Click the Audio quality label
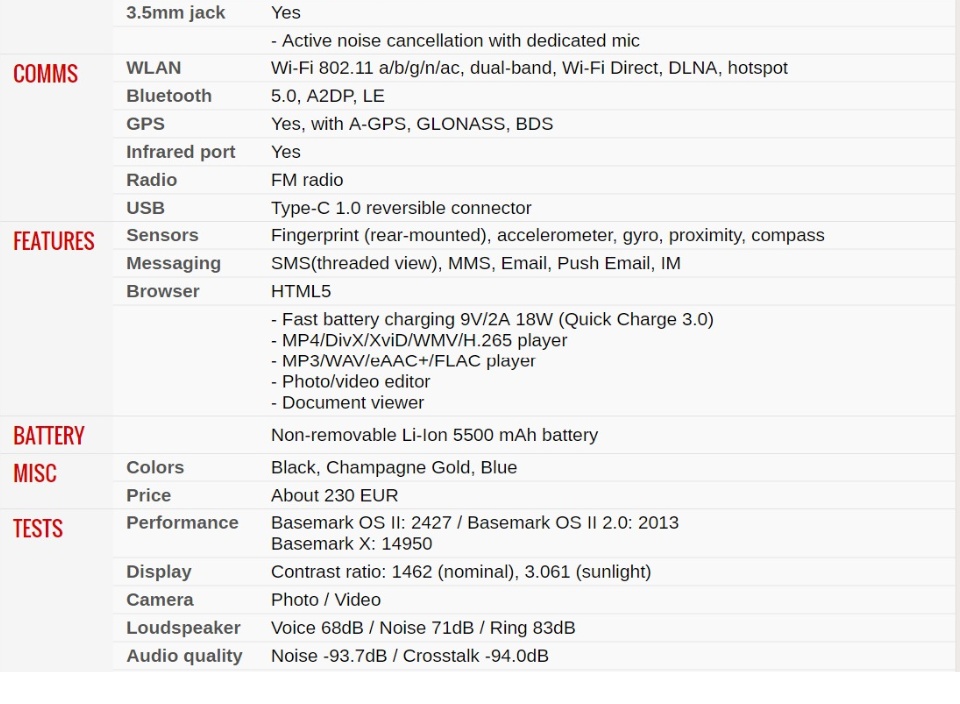This screenshot has width=960, height=704. click(x=184, y=656)
